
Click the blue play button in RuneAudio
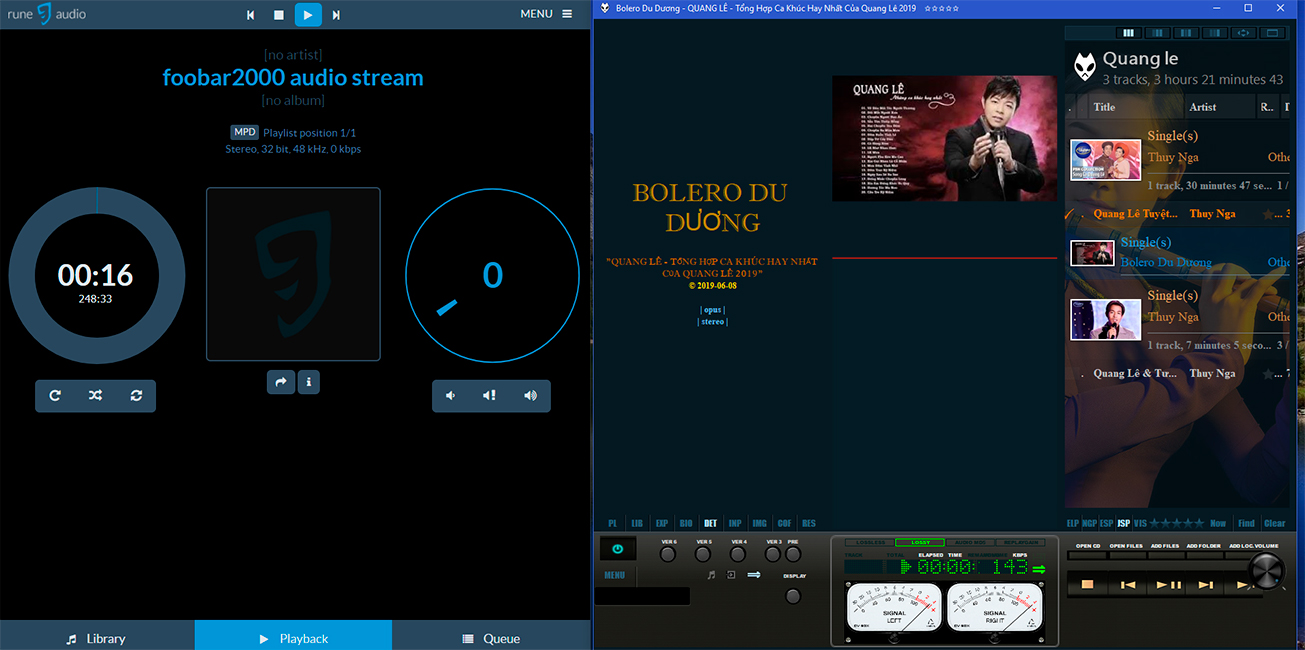[x=308, y=15]
